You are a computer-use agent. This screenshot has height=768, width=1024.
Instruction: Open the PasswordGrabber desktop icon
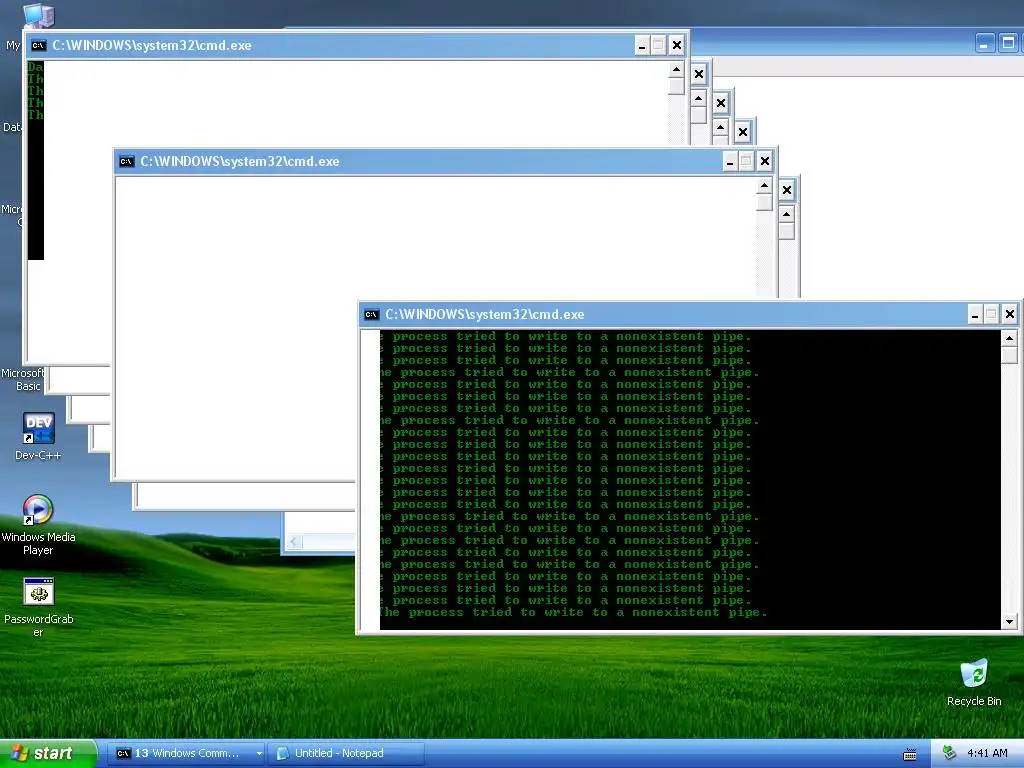(38, 607)
